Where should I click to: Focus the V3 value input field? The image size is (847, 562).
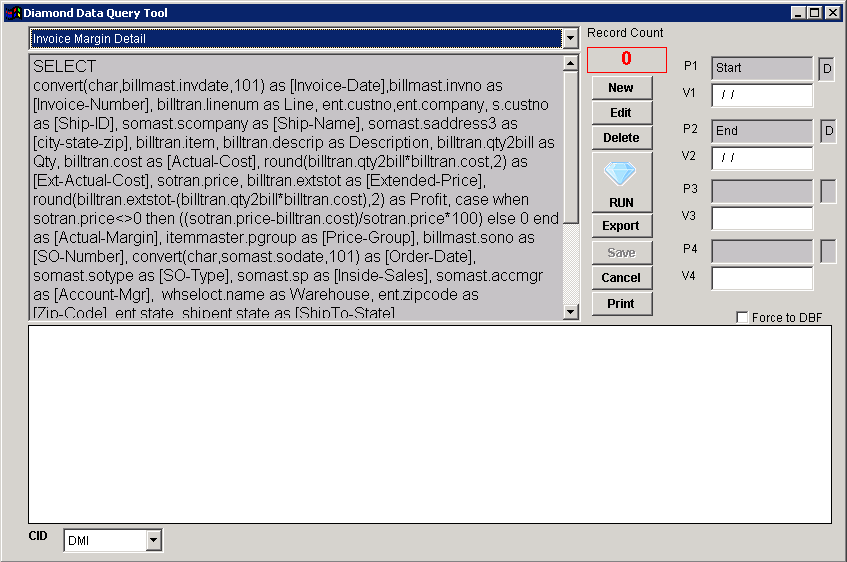(x=761, y=219)
